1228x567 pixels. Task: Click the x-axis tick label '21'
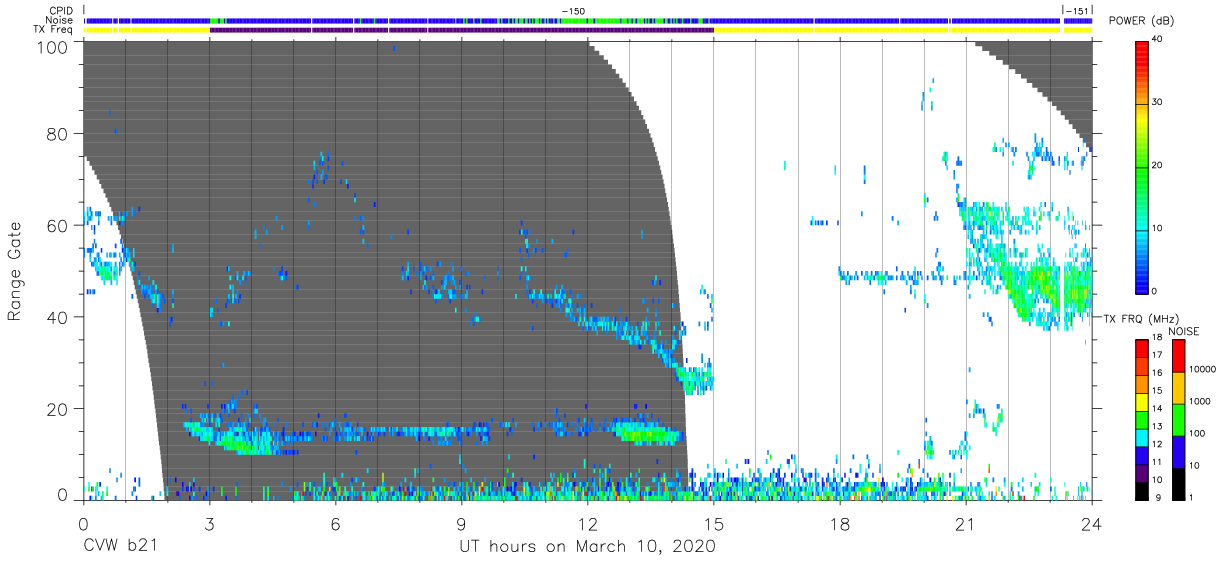click(966, 524)
